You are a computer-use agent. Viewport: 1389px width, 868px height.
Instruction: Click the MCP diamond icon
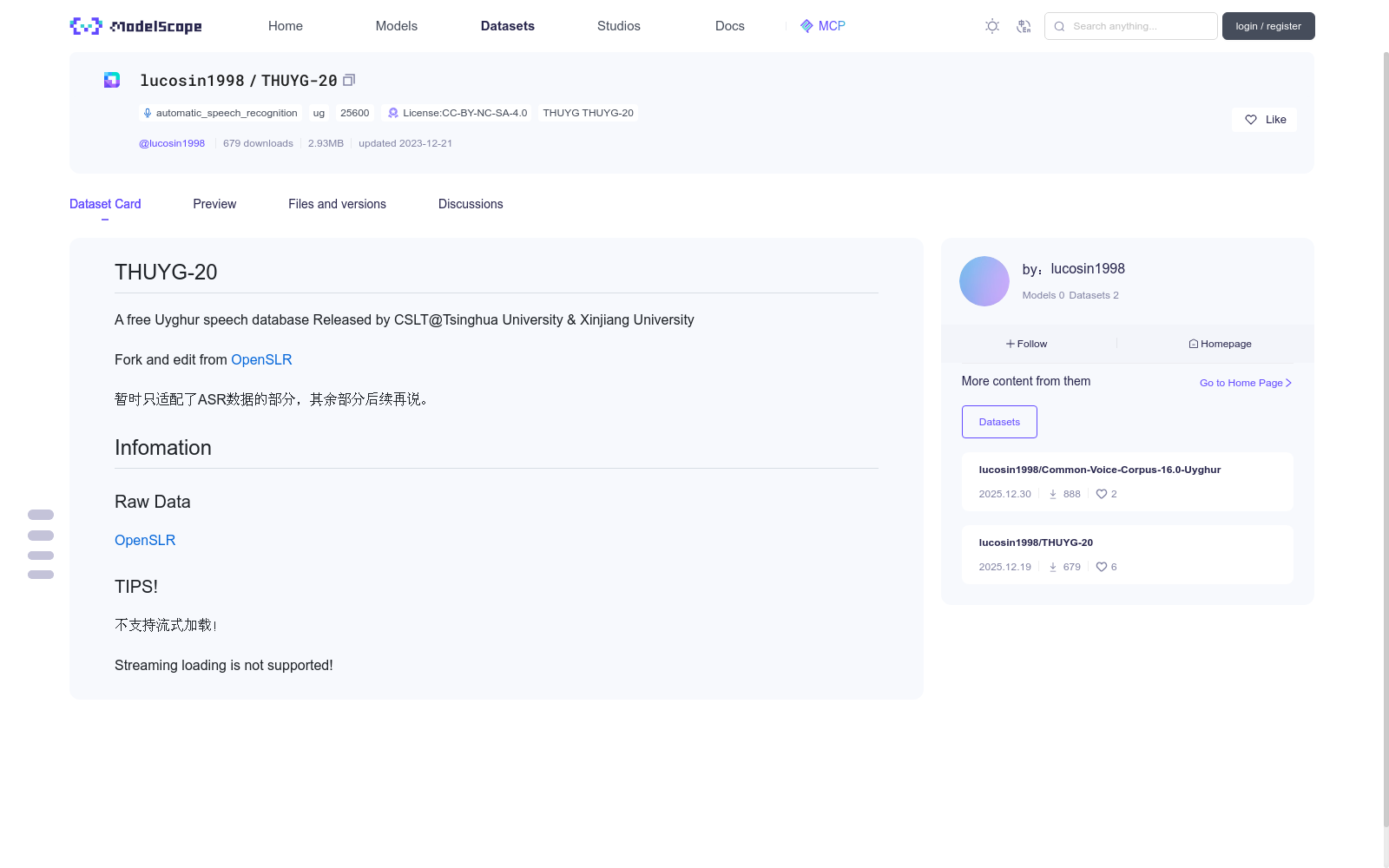point(806,26)
